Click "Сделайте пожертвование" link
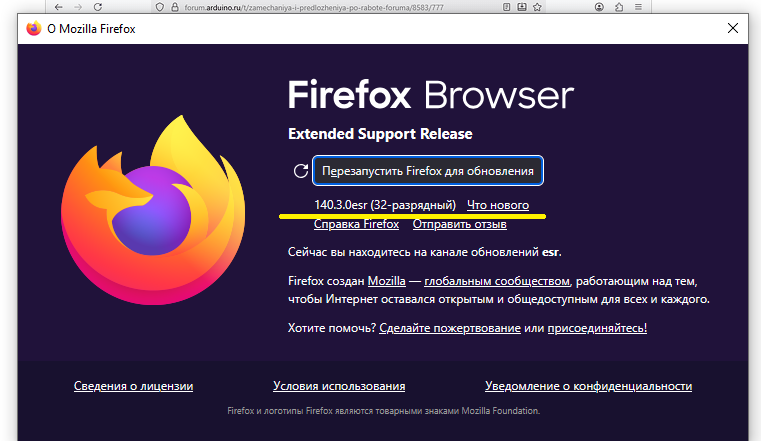761x441 pixels. point(450,328)
